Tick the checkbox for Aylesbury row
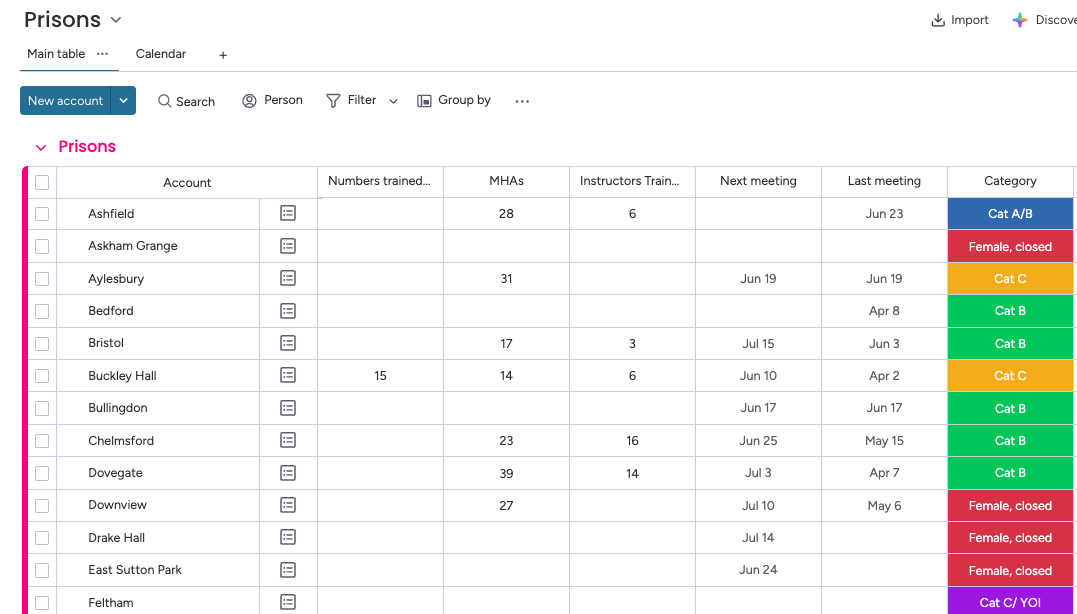The width and height of the screenshot is (1077, 614). [42, 279]
